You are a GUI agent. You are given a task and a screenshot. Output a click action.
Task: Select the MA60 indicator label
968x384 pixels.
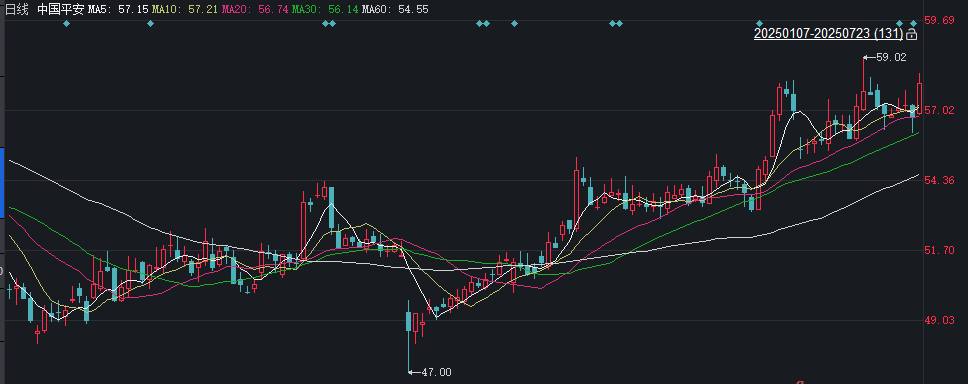(x=395, y=9)
